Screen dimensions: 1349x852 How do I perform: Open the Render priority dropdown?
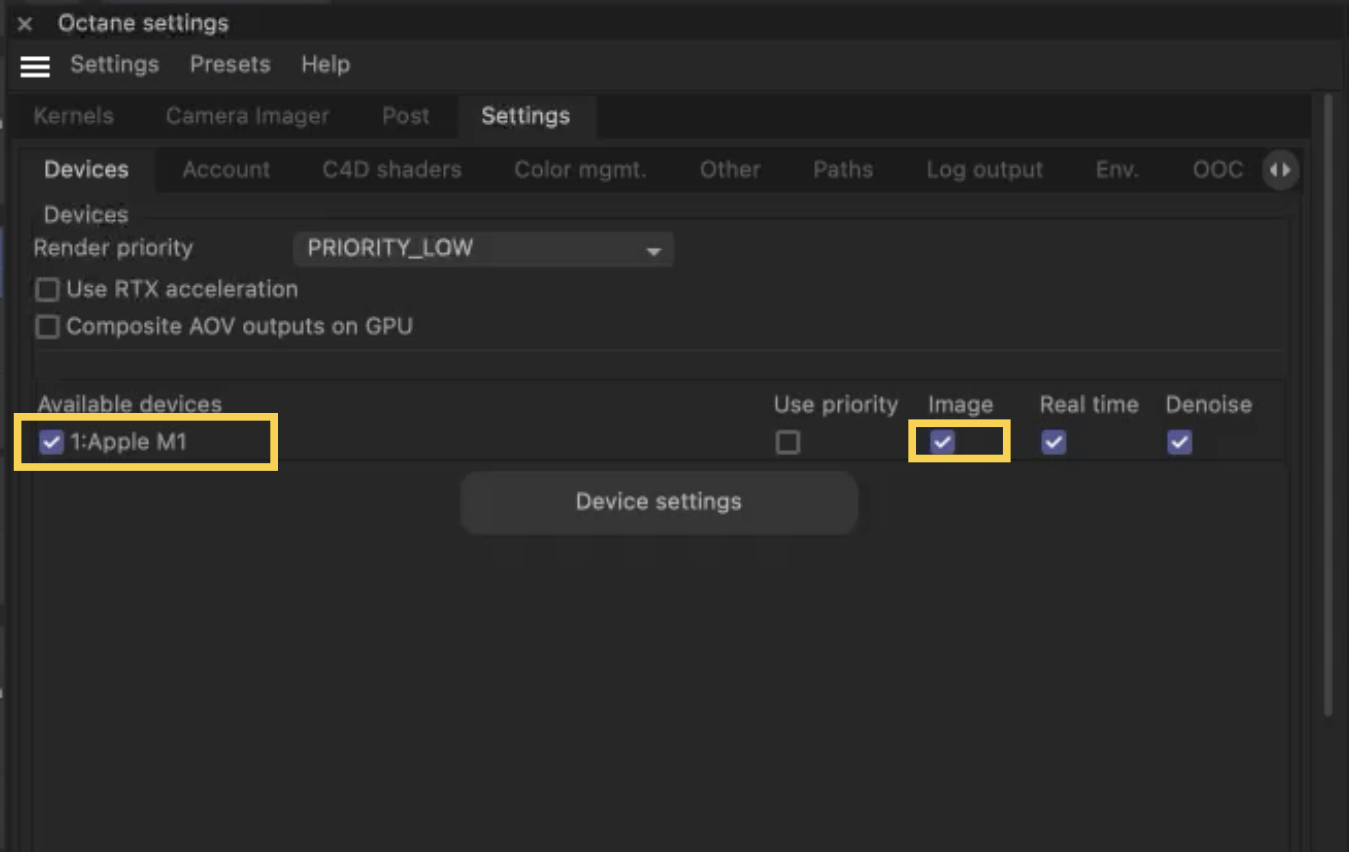click(x=483, y=249)
